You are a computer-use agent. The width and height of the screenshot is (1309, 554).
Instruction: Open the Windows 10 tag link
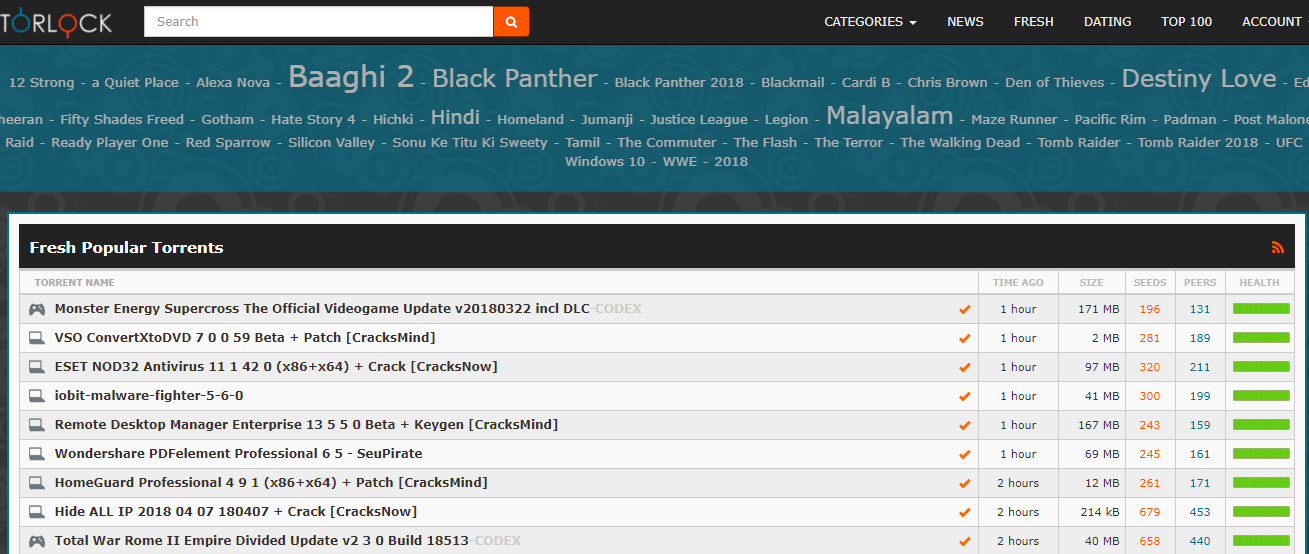point(605,161)
